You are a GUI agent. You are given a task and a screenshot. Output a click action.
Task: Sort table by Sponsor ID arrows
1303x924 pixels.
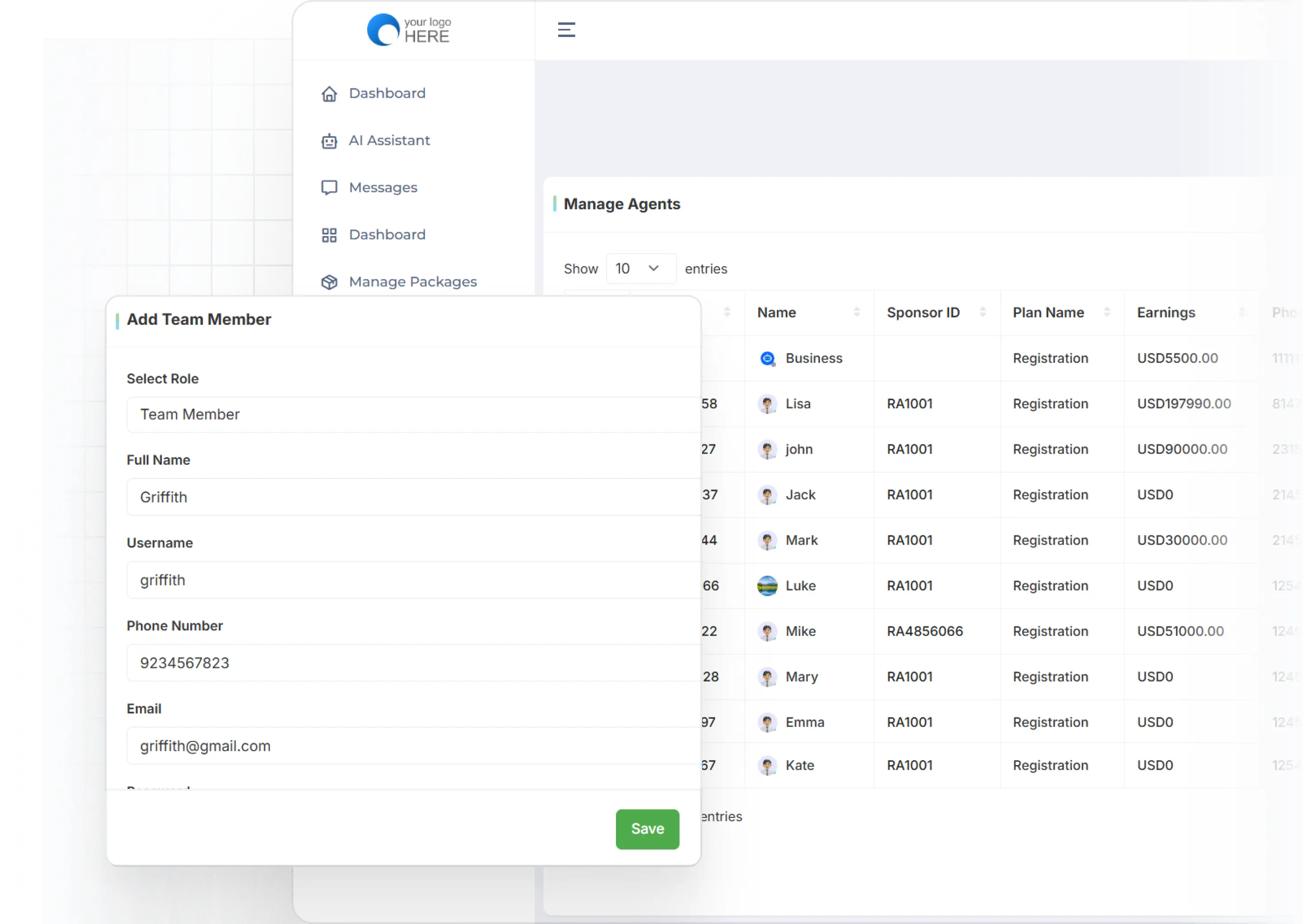pyautogui.click(x=983, y=312)
